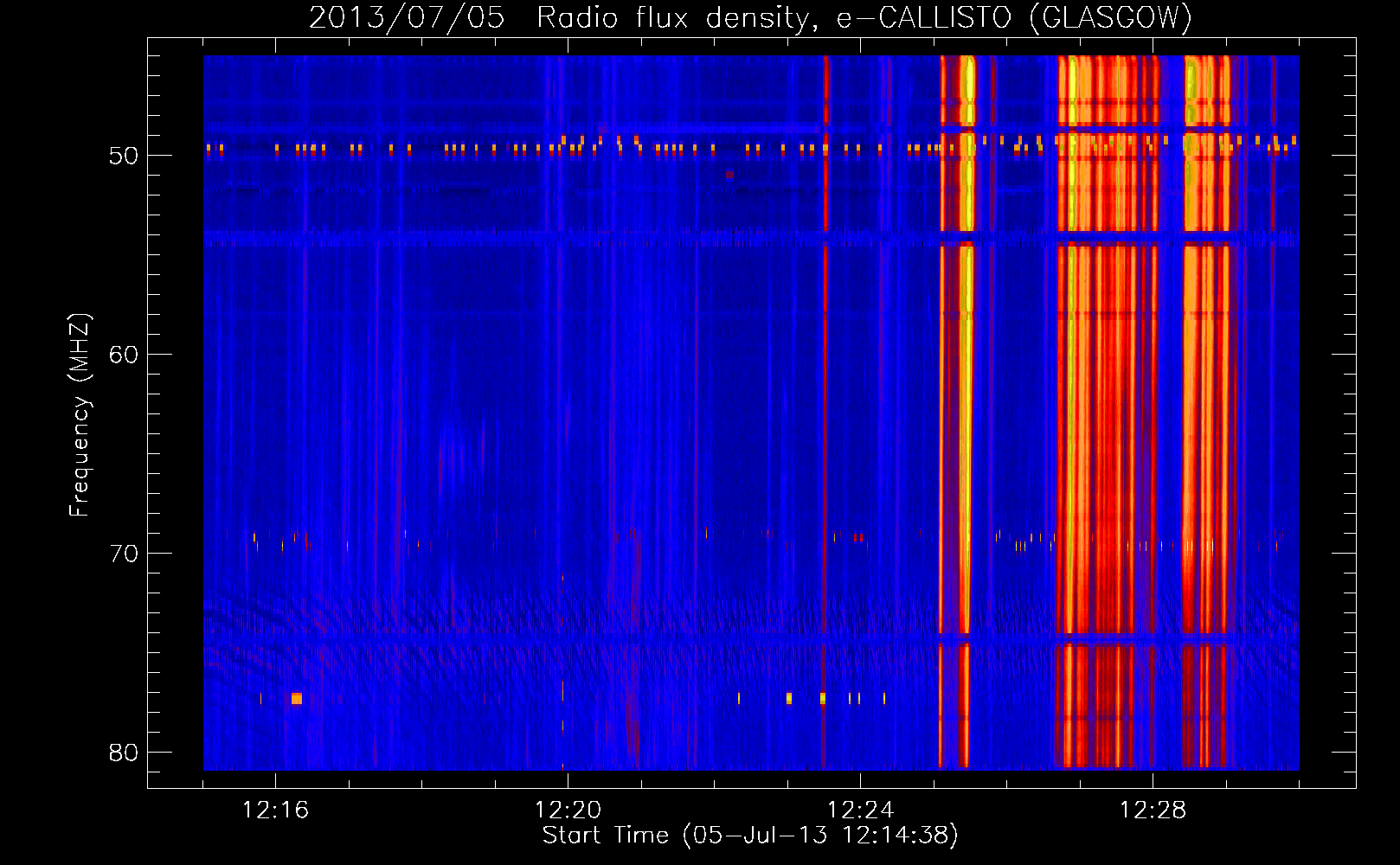Viewport: 1400px width, 865px height.
Task: Click the 60 MHz frequency tick label
Action: [124, 355]
